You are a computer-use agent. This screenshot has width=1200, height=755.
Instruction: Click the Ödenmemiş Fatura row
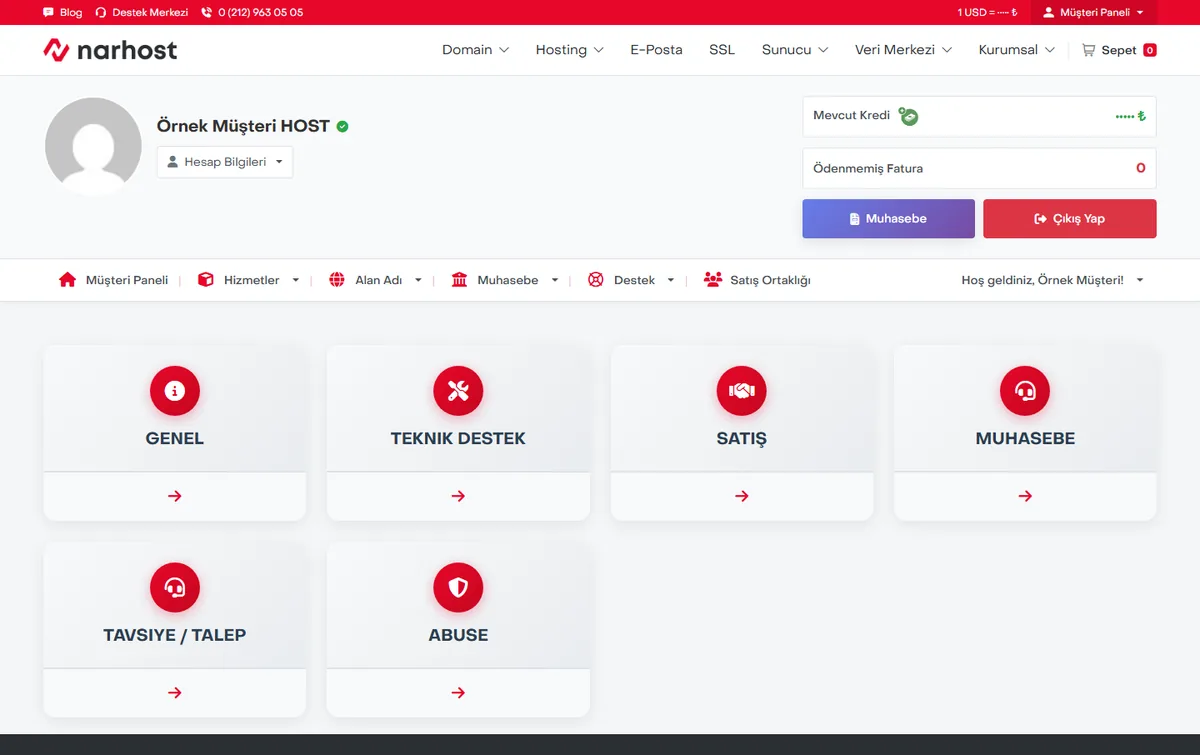pyautogui.click(x=979, y=168)
